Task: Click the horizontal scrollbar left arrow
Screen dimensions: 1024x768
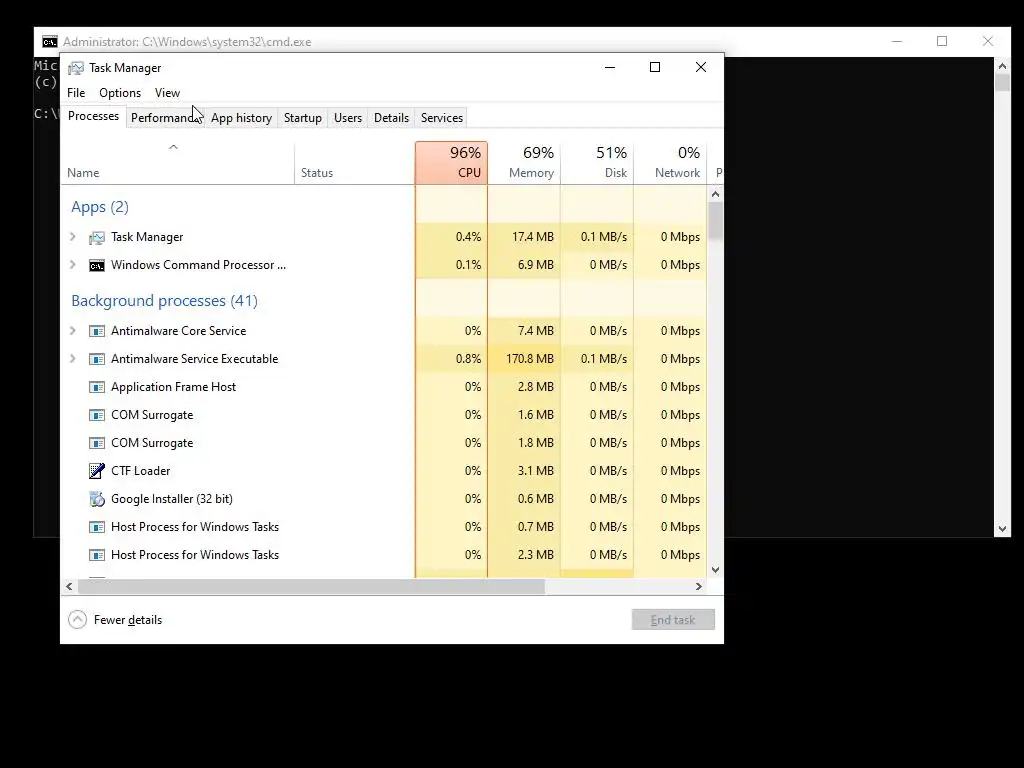Action: tap(69, 586)
